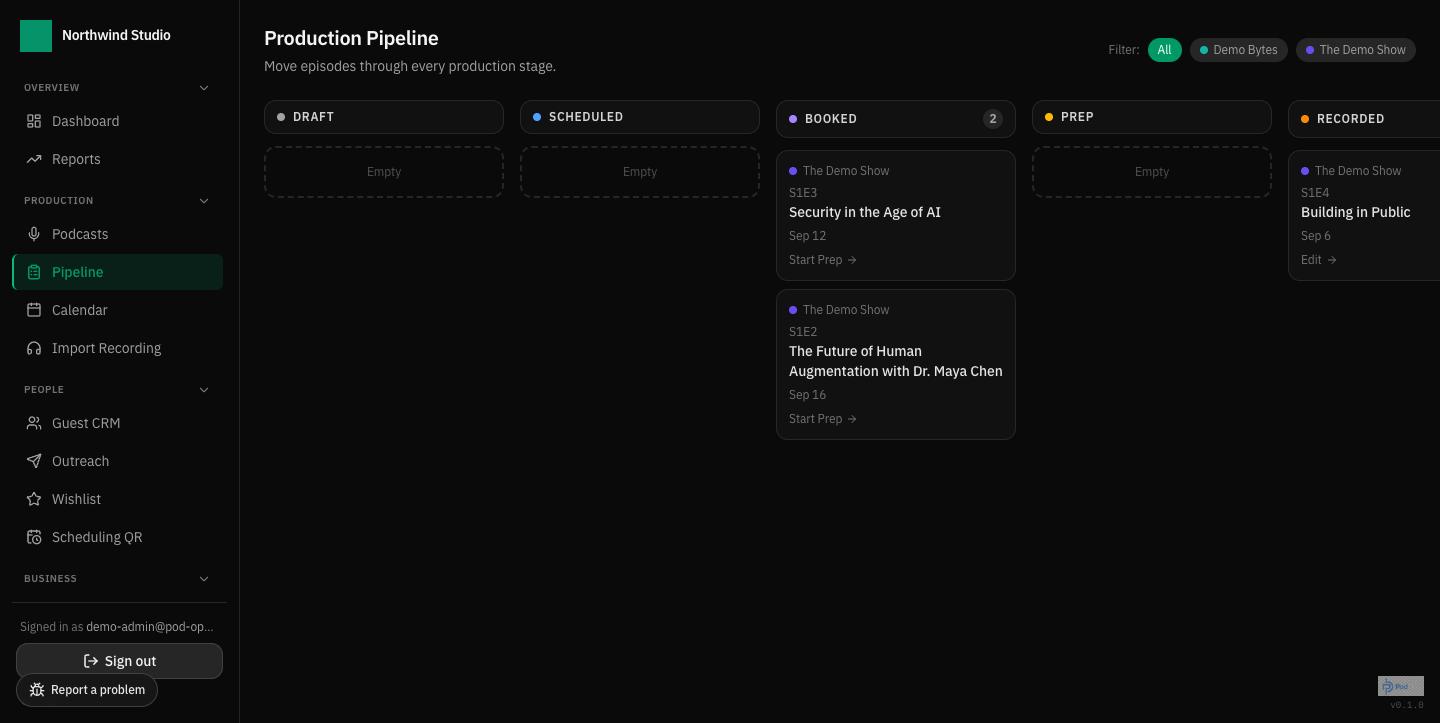Viewport: 1440px width, 723px height.
Task: Expand the Business section chevron
Action: tap(204, 579)
